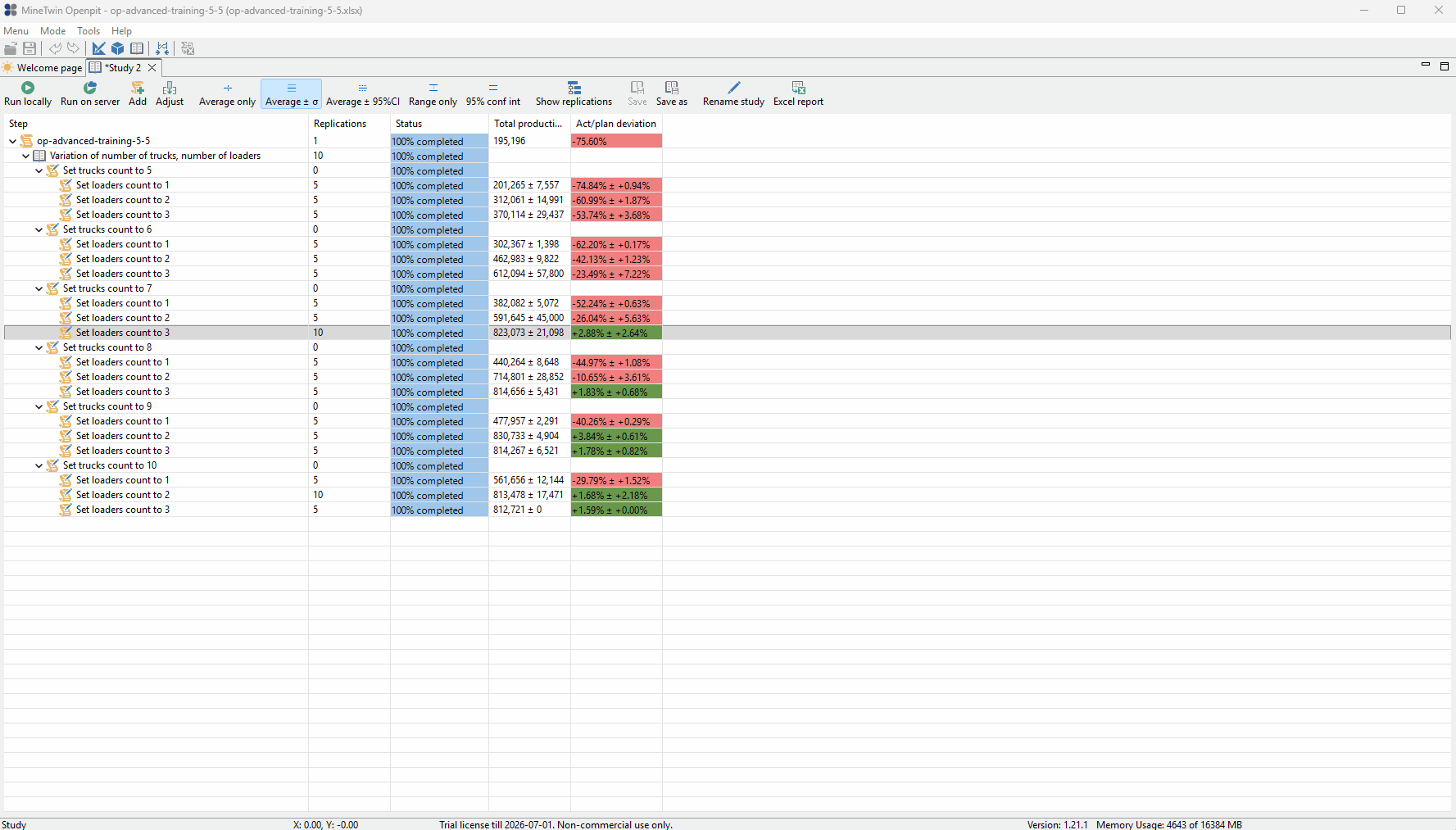Open the Help menu

(121, 31)
